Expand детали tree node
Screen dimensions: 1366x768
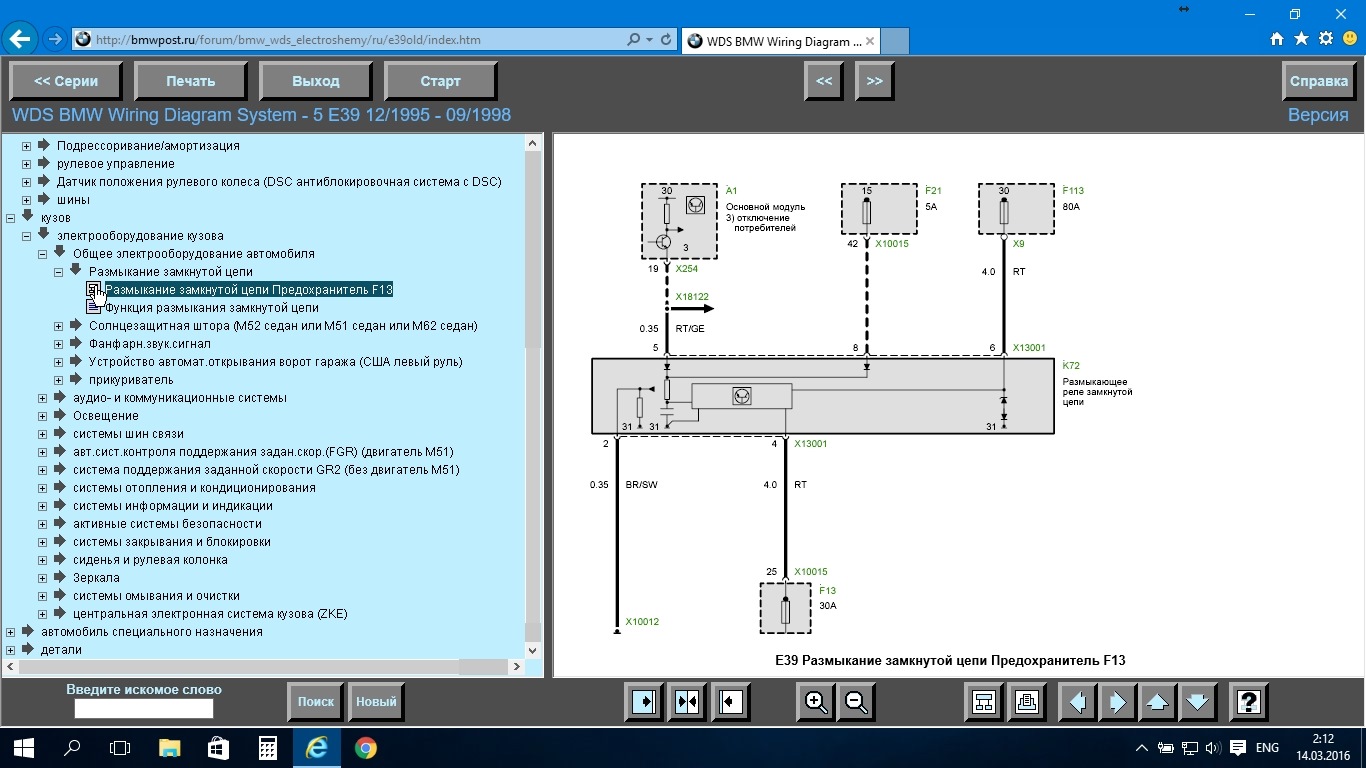(11, 650)
